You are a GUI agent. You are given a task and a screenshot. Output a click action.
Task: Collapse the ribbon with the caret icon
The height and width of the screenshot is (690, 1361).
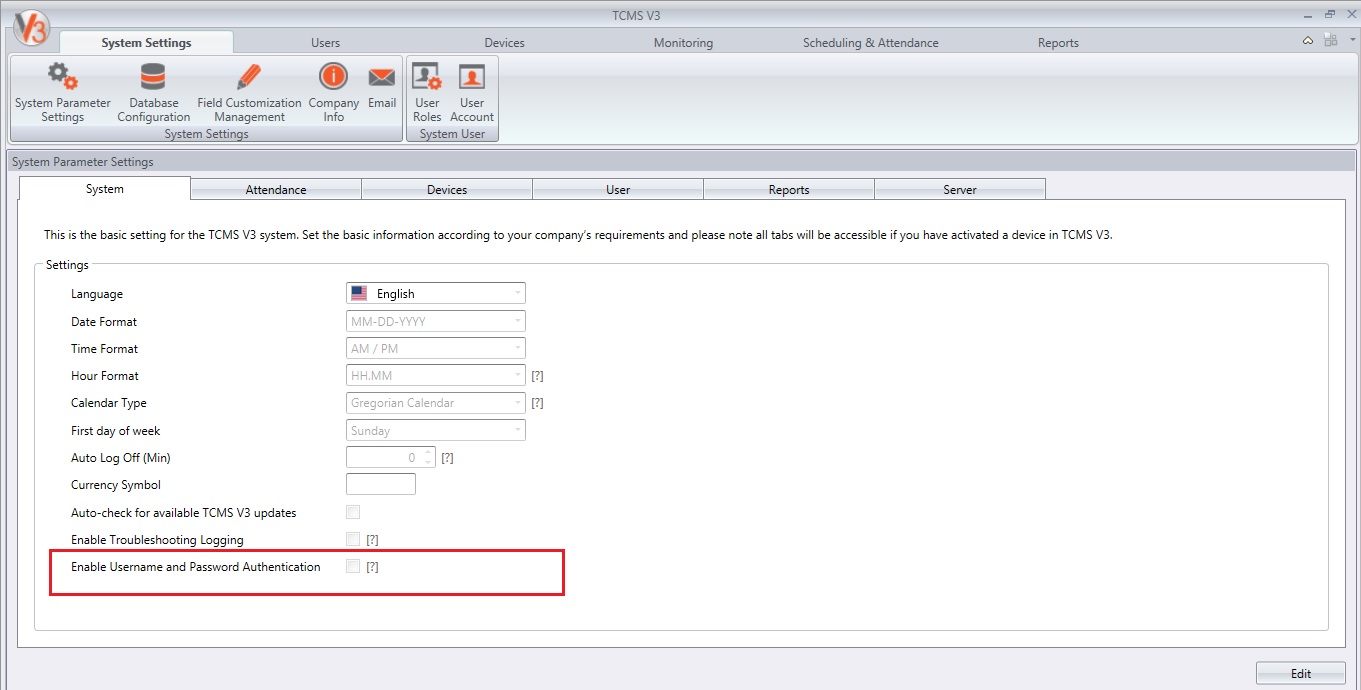(1308, 41)
